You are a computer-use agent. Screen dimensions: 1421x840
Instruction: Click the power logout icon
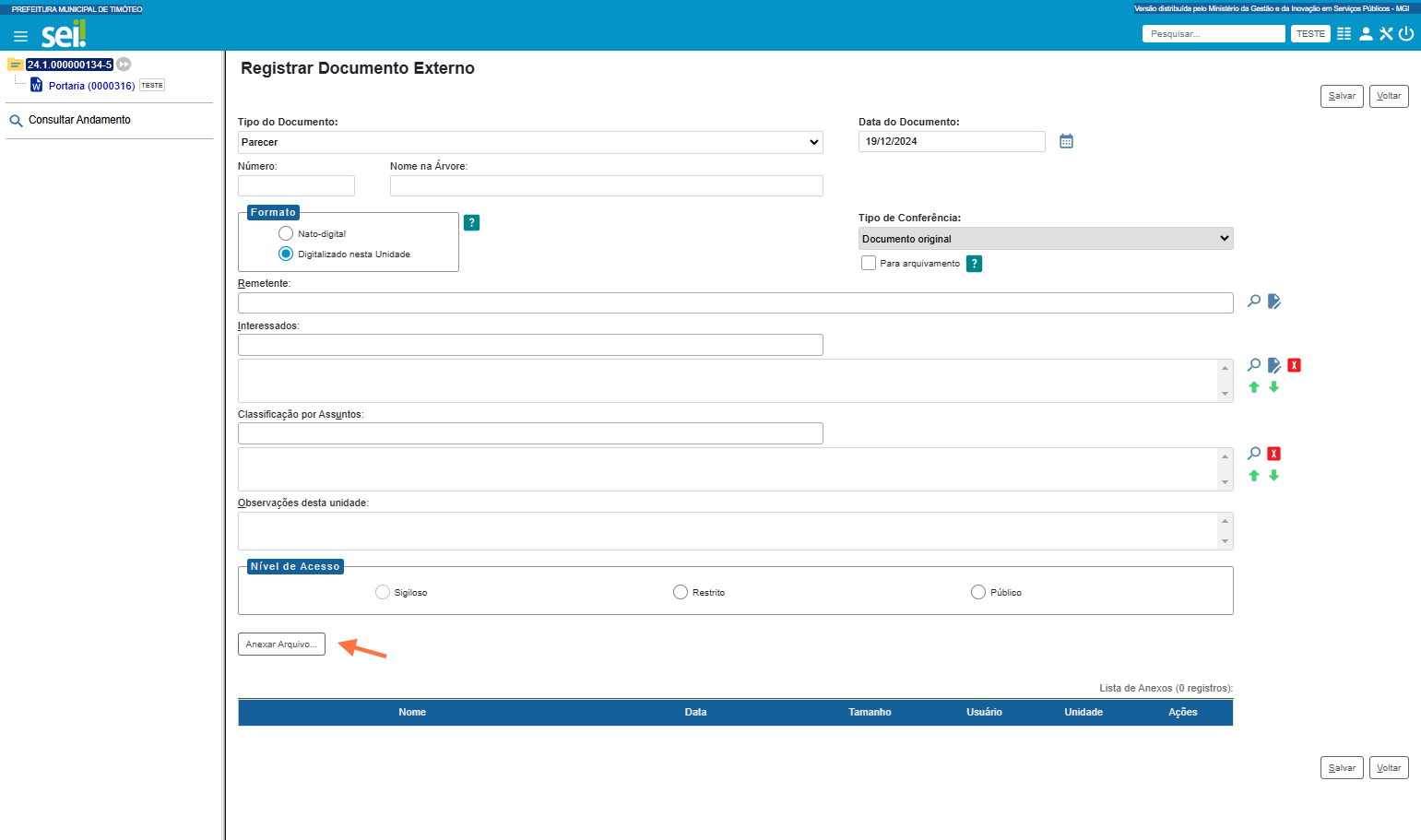click(1406, 34)
